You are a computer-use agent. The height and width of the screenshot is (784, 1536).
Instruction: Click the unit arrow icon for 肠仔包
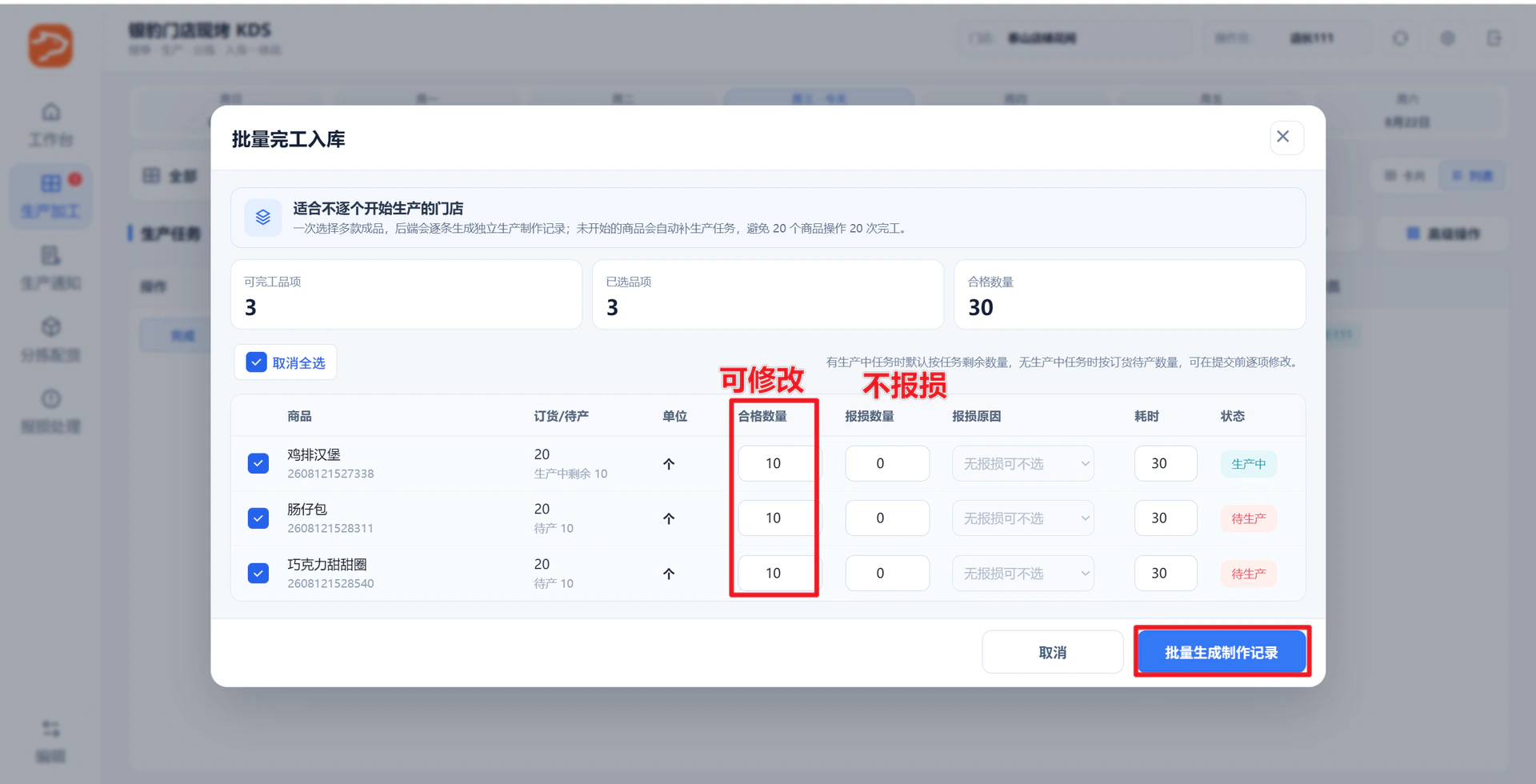(669, 518)
